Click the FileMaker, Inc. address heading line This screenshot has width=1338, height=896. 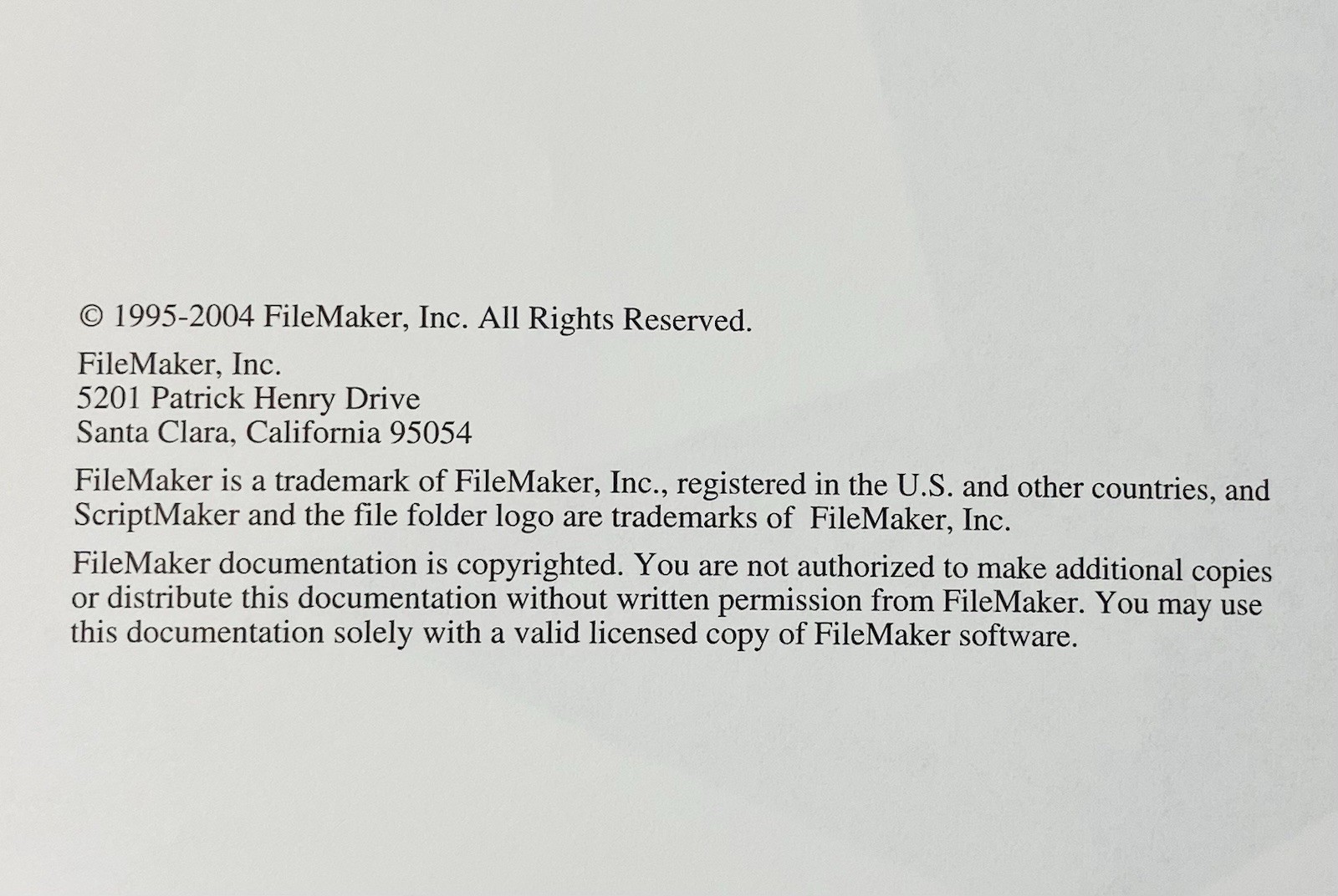click(179, 364)
